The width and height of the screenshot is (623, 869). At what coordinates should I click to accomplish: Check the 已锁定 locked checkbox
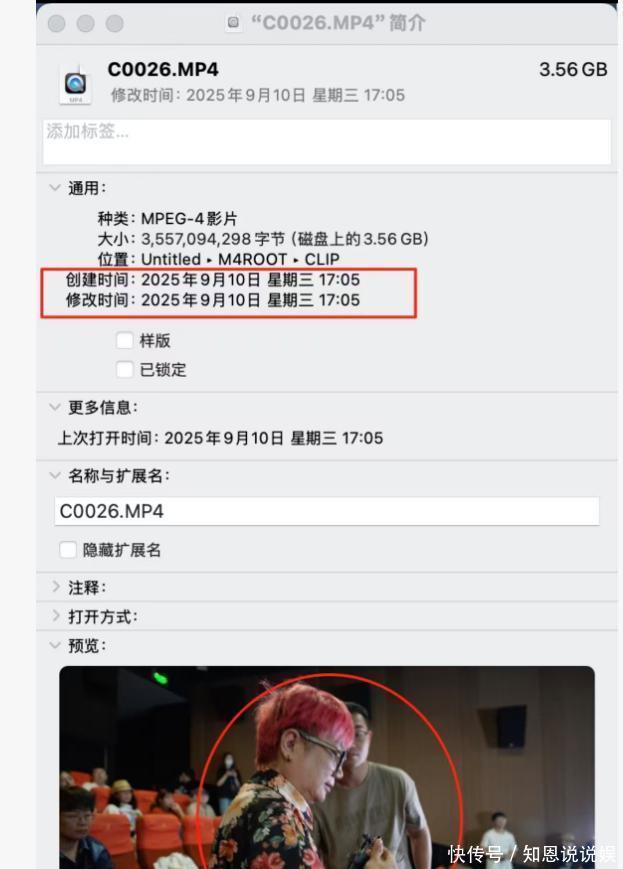click(125, 369)
